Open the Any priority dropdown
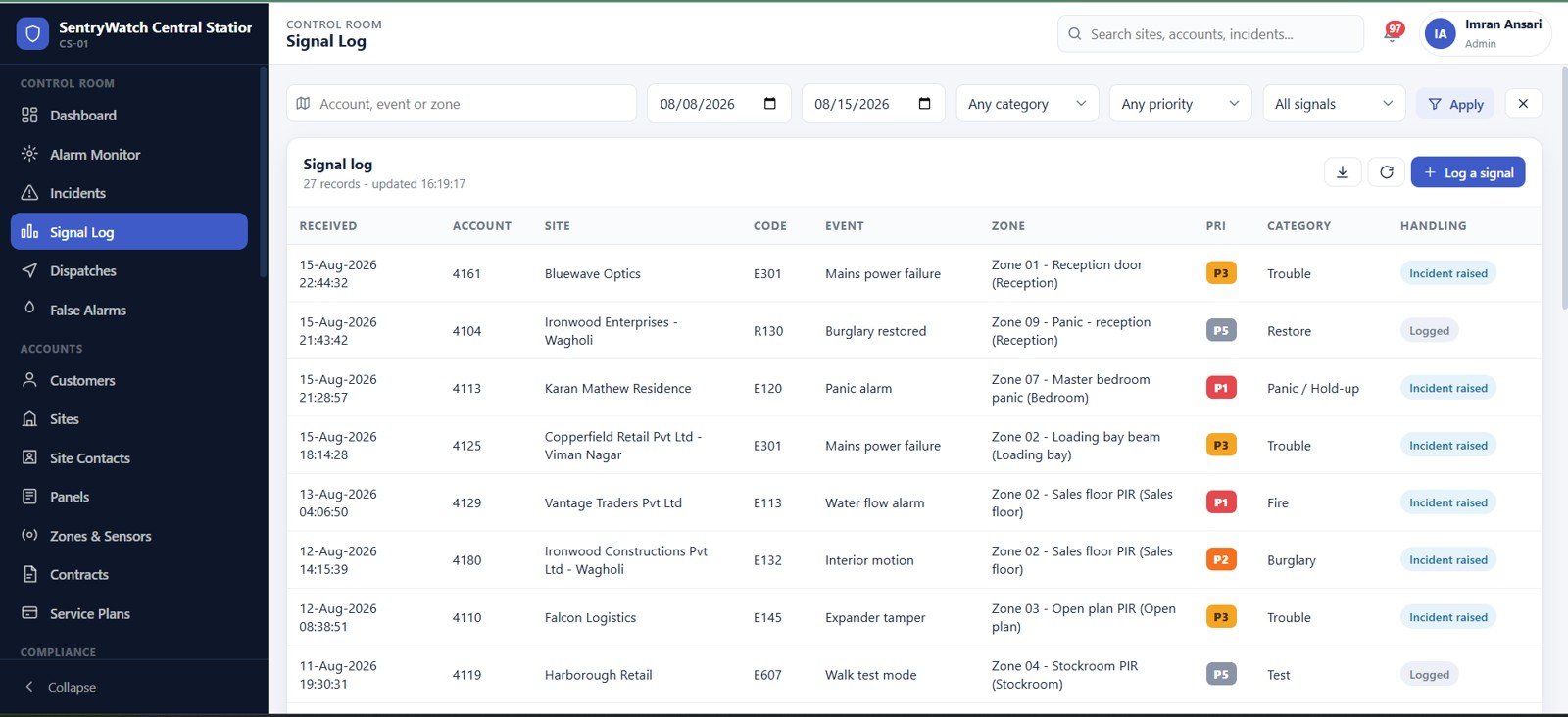Image resolution: width=1568 pixels, height=717 pixels. 1180,104
